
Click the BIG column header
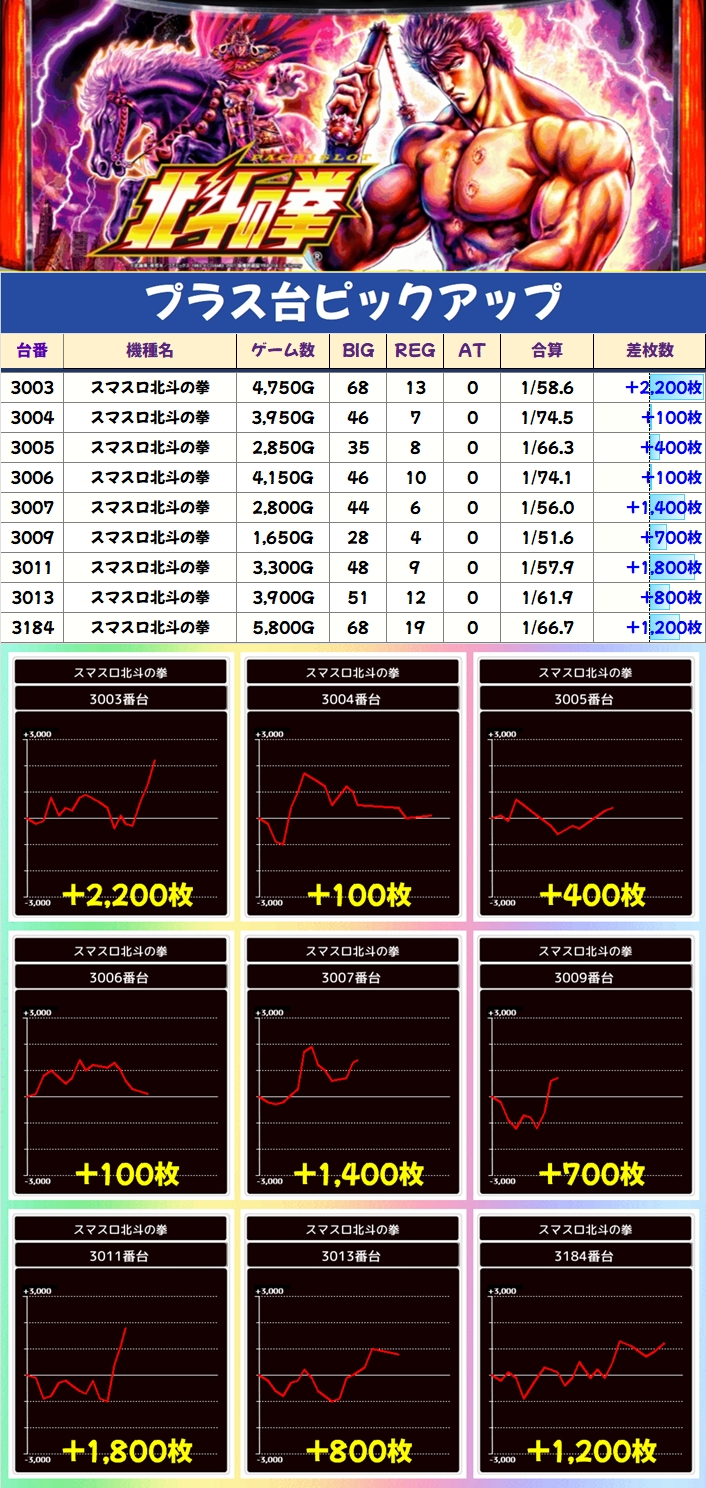point(358,351)
